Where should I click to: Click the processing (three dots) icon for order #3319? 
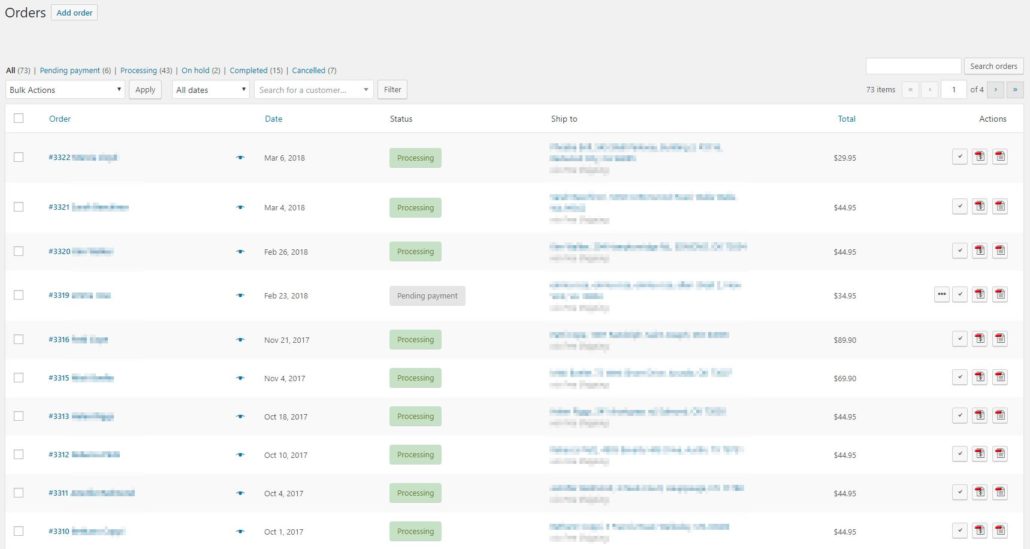tap(941, 294)
